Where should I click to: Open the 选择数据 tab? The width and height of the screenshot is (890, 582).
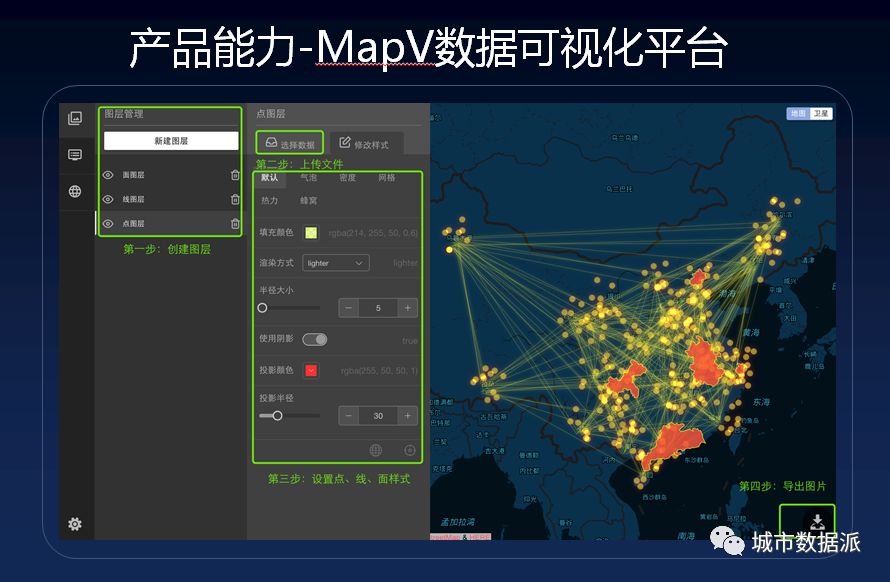289,143
